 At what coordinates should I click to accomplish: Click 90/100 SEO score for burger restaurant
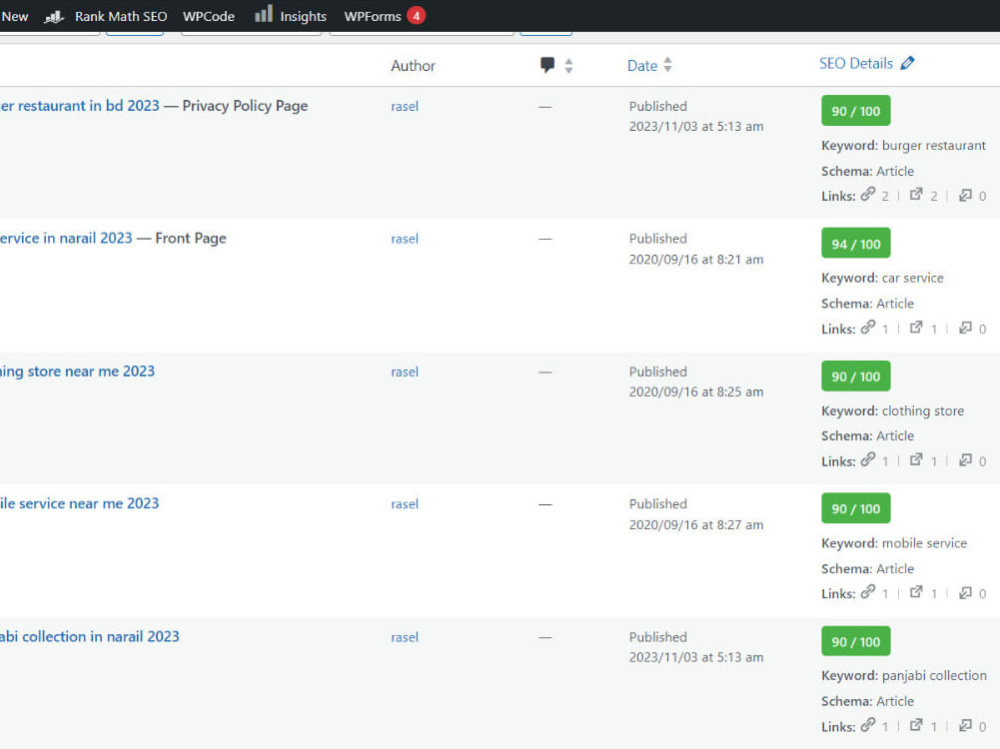[x=855, y=111]
